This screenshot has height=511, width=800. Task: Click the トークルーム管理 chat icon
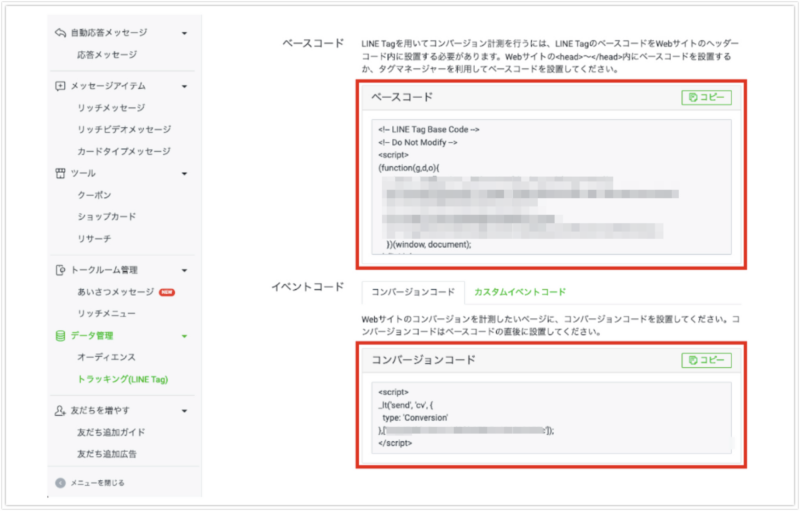60,270
